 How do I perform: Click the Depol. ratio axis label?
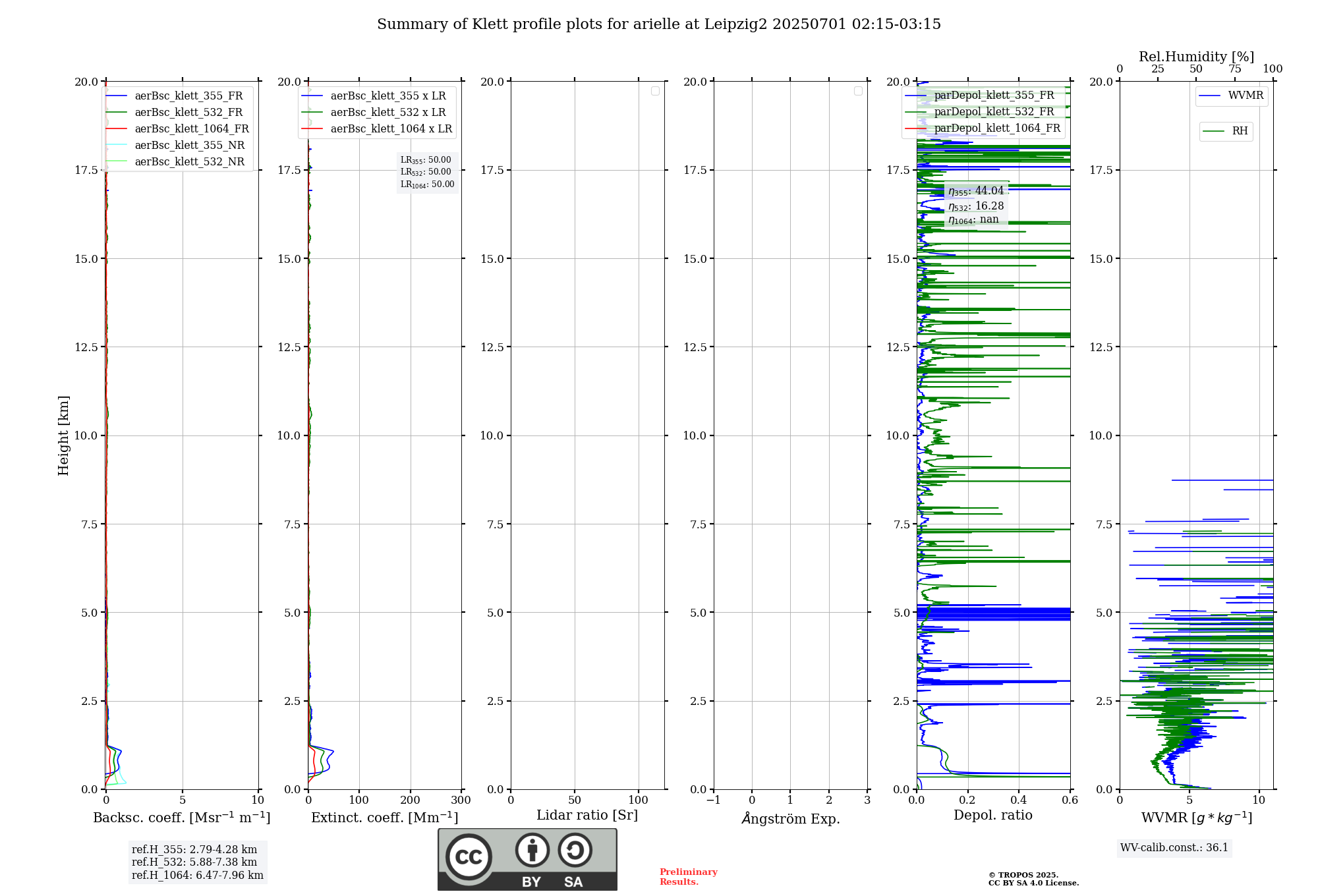point(993,815)
